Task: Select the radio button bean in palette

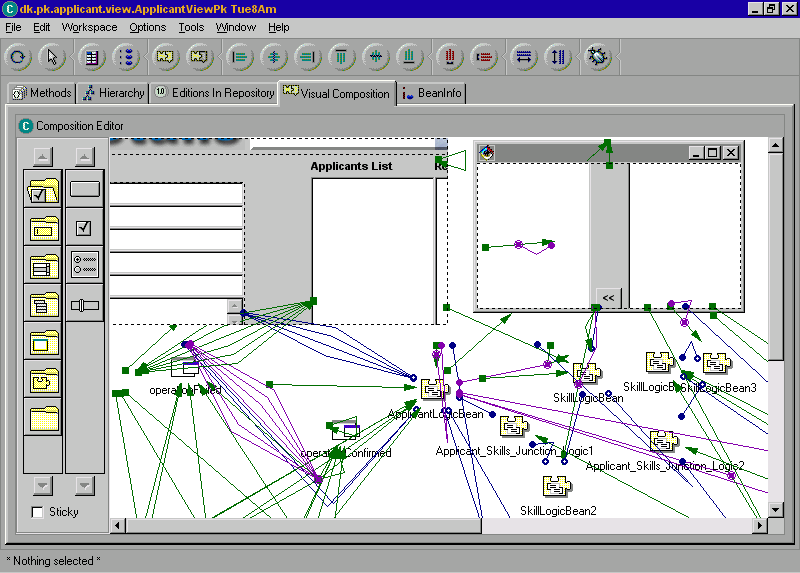Action: (85, 265)
